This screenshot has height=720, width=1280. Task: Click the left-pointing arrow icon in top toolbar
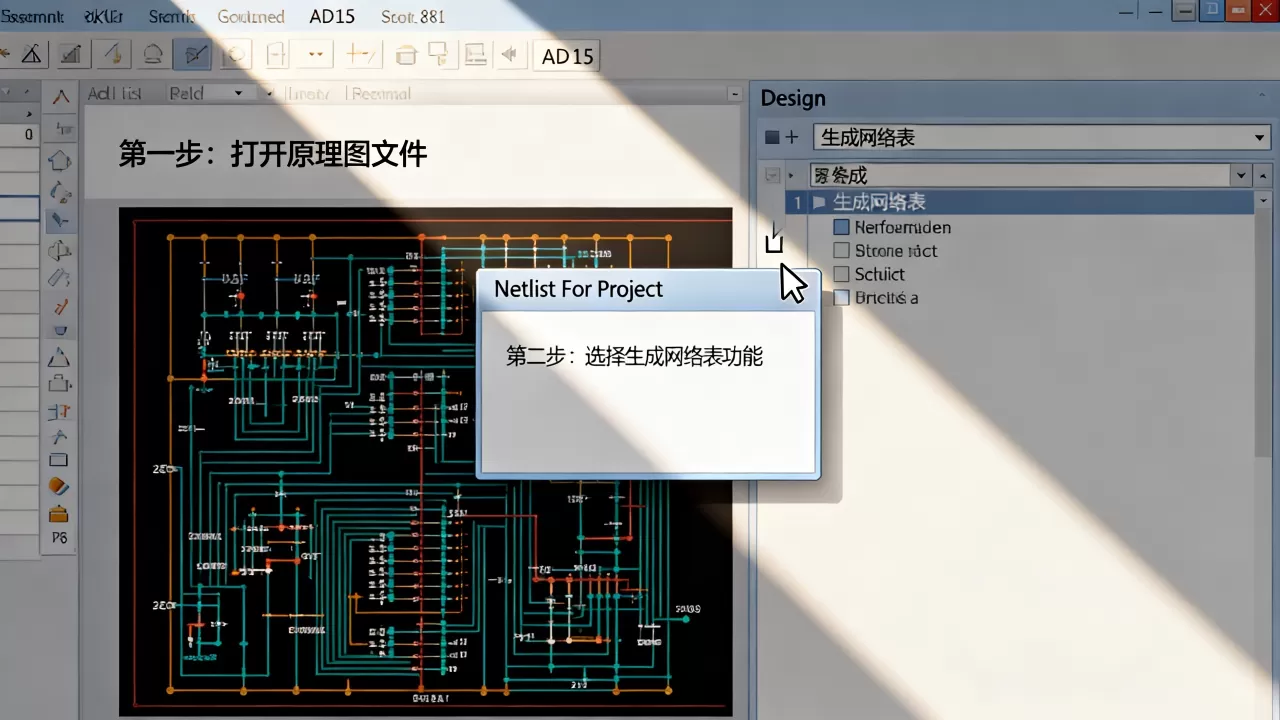click(509, 55)
